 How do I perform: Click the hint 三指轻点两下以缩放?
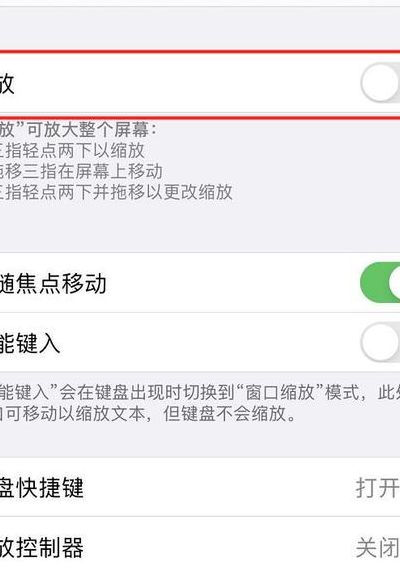(x=72, y=150)
